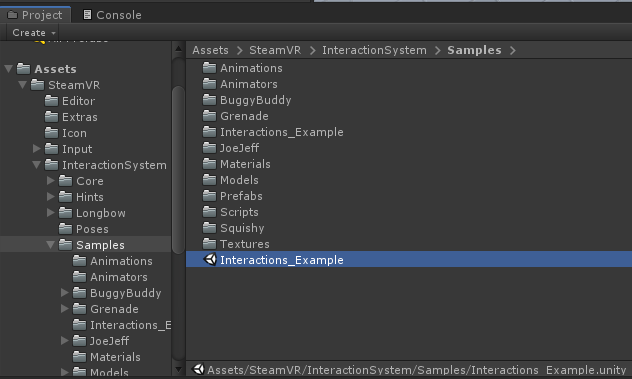Click SteamVR in the breadcrumb path
The width and height of the screenshot is (632, 379).
coord(275,50)
